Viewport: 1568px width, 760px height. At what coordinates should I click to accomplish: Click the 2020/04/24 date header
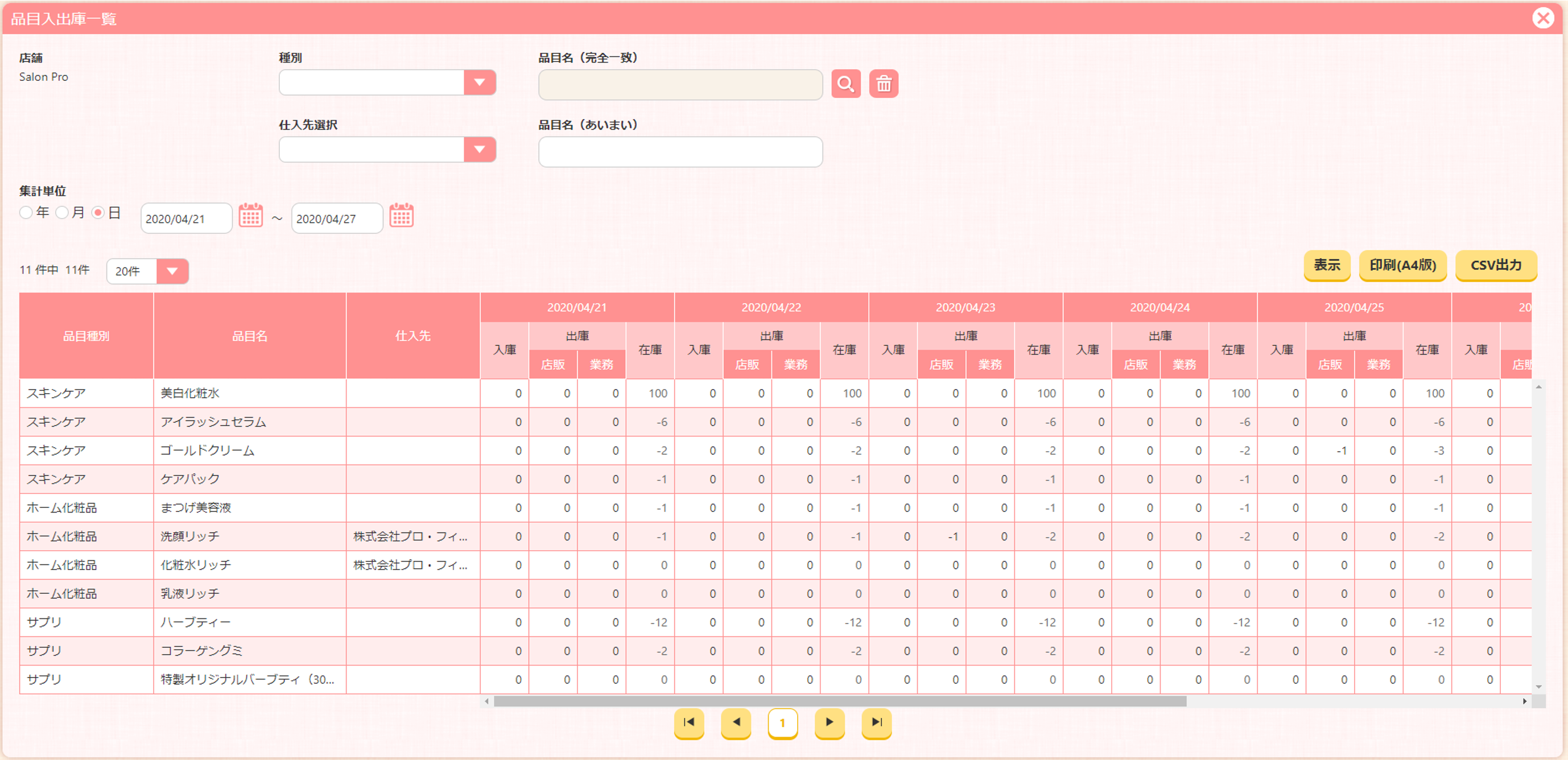[x=1160, y=307]
